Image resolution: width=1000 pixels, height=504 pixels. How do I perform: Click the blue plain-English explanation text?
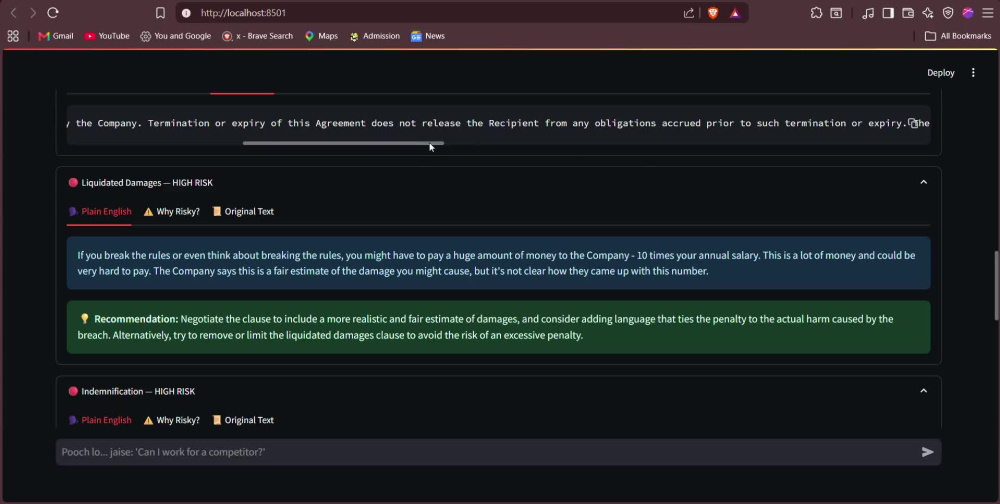point(499,263)
